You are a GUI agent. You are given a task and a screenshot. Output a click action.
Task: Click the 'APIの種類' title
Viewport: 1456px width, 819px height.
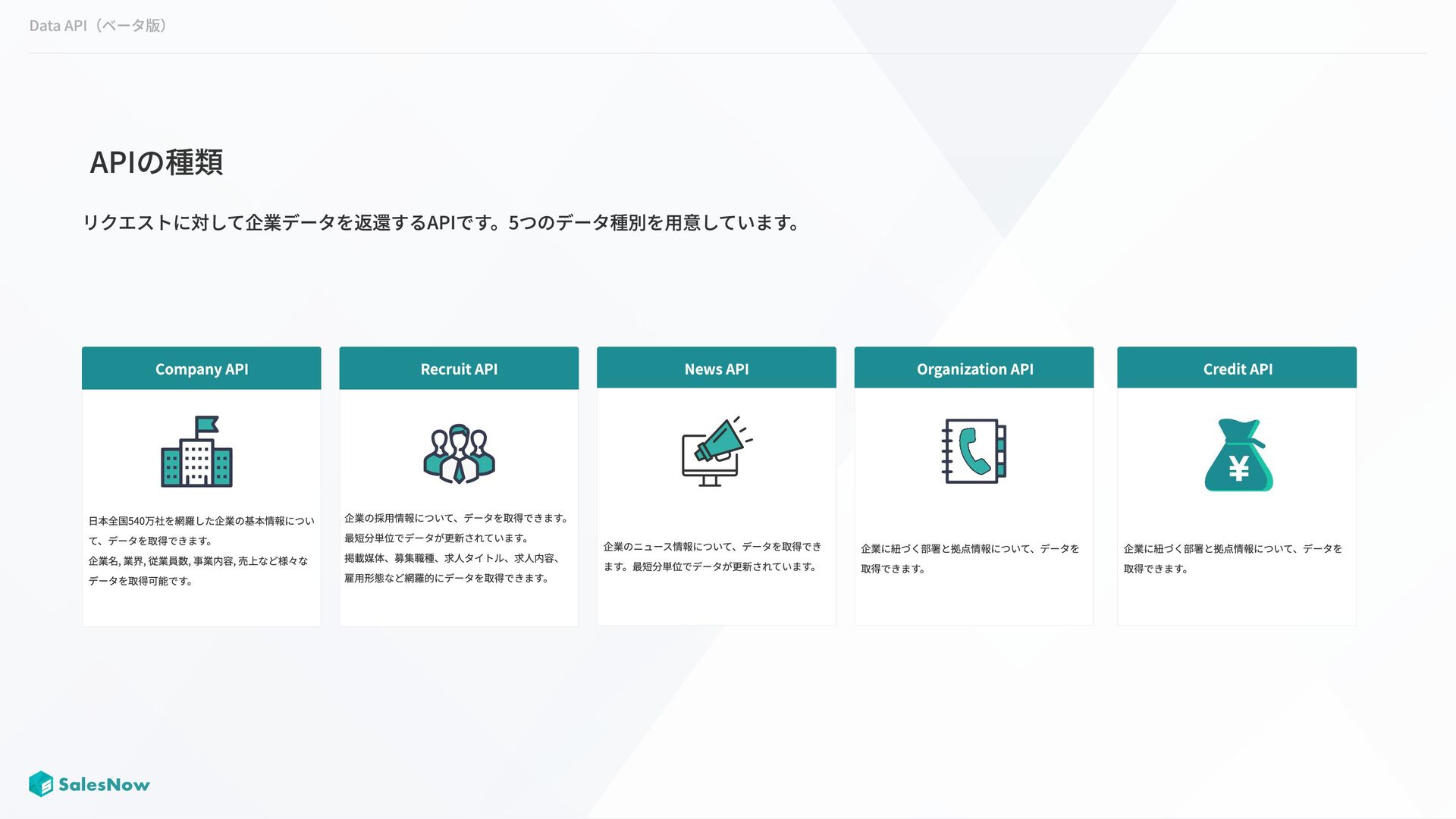(x=156, y=162)
